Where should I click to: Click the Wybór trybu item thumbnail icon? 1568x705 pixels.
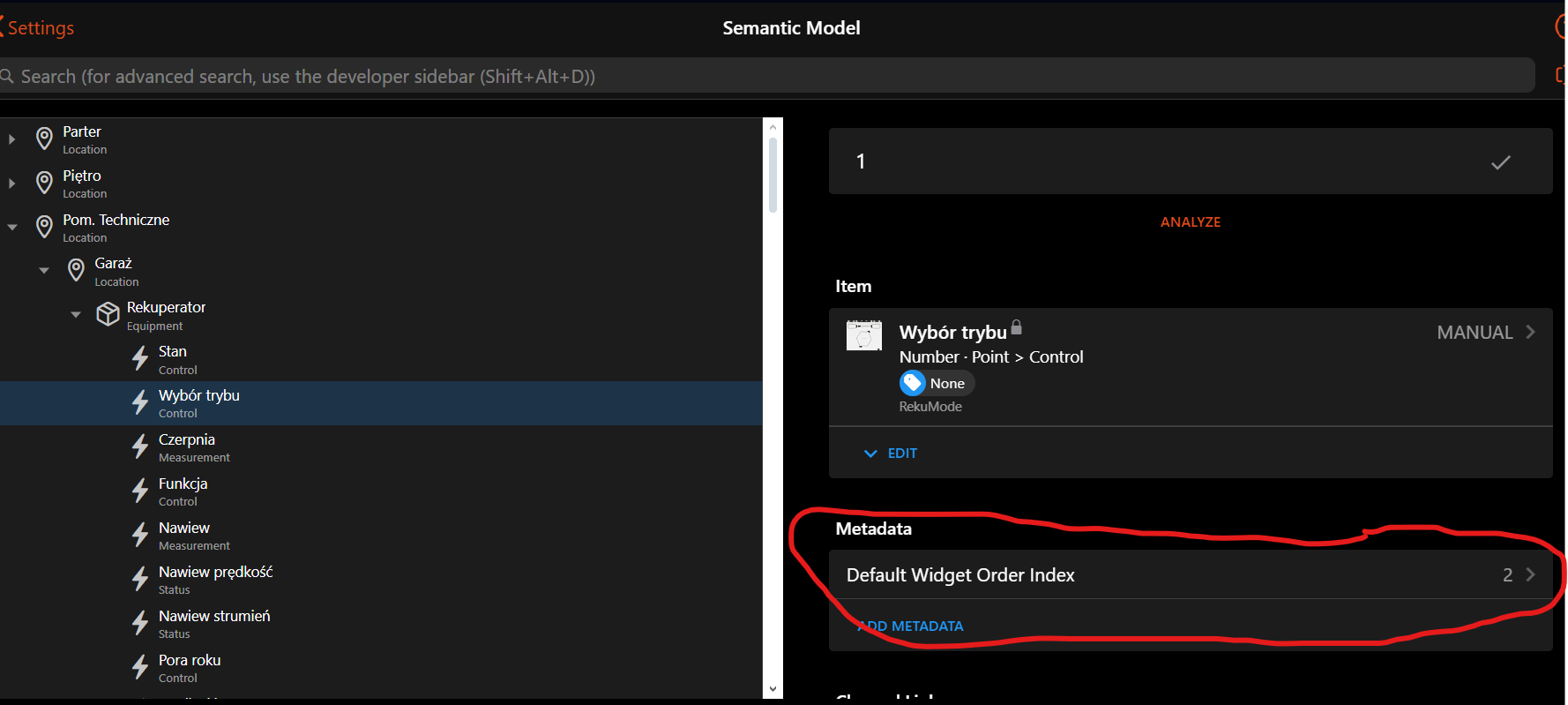tap(863, 335)
